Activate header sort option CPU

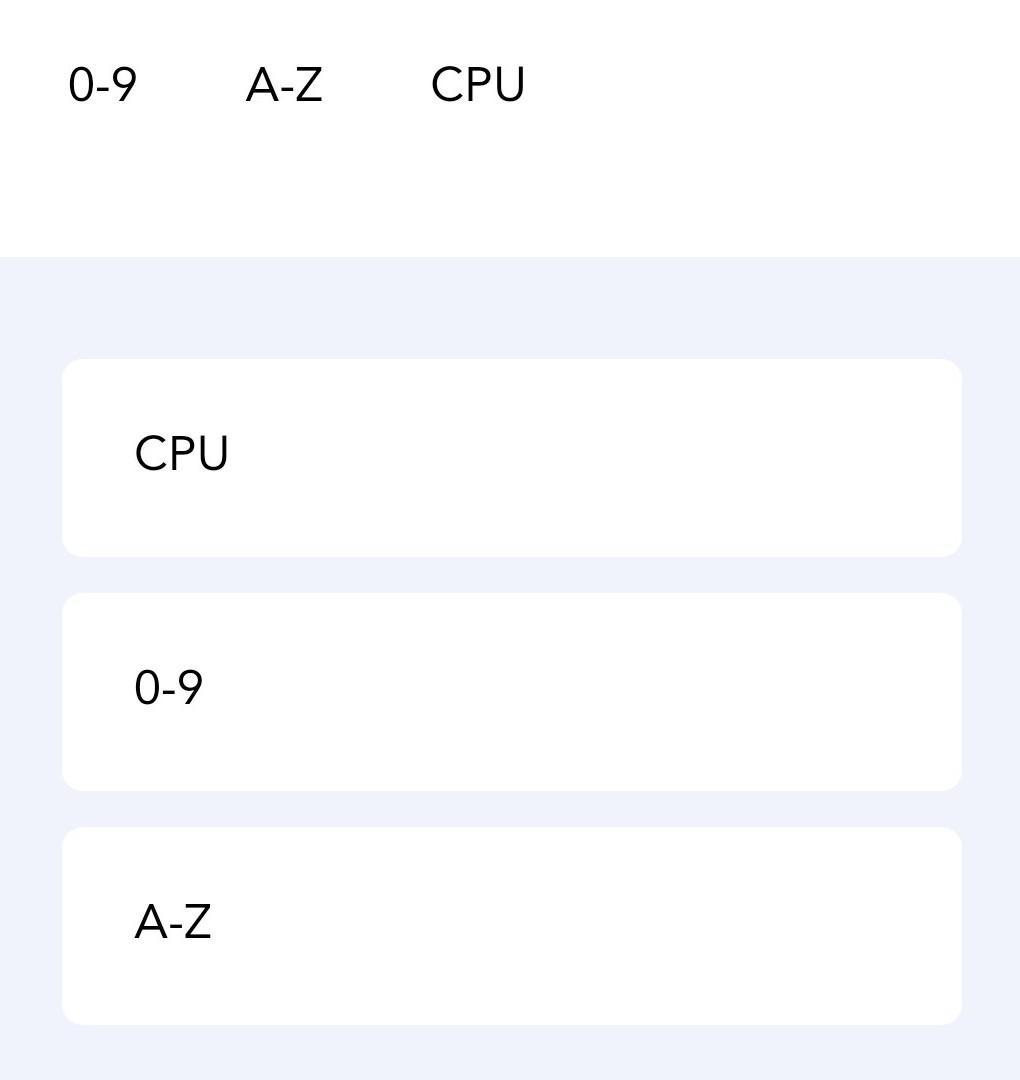click(x=478, y=85)
